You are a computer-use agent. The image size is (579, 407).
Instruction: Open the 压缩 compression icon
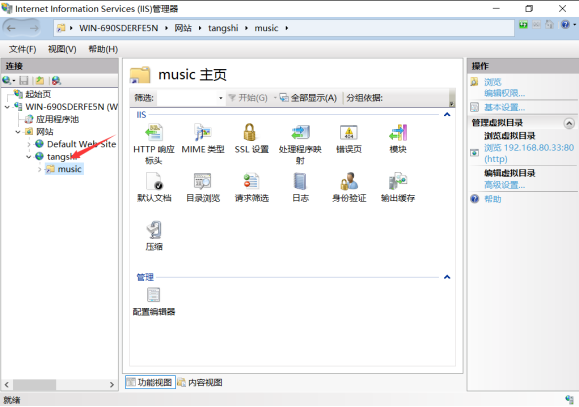154,236
